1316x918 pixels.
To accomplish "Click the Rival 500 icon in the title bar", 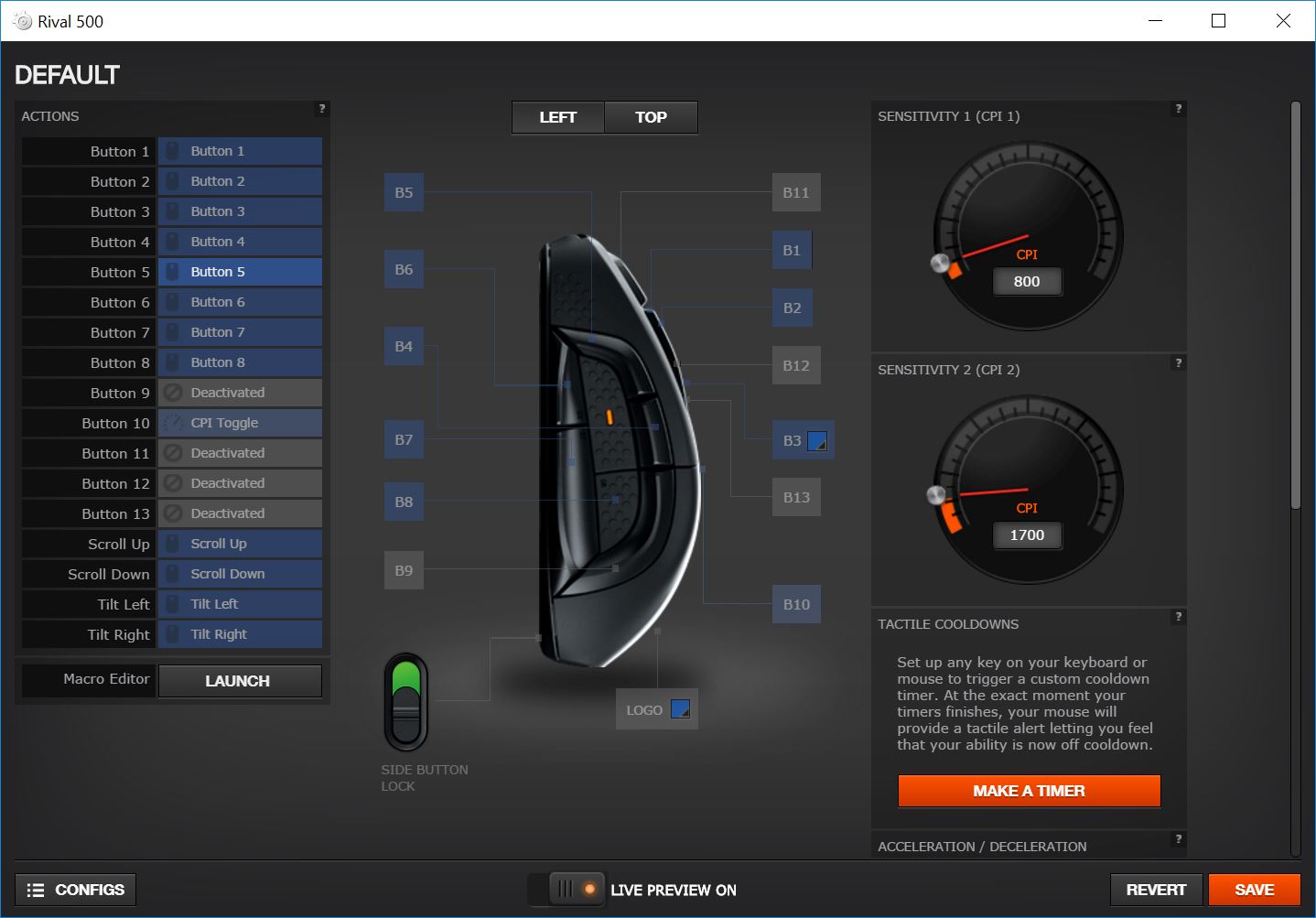I will pos(20,20).
